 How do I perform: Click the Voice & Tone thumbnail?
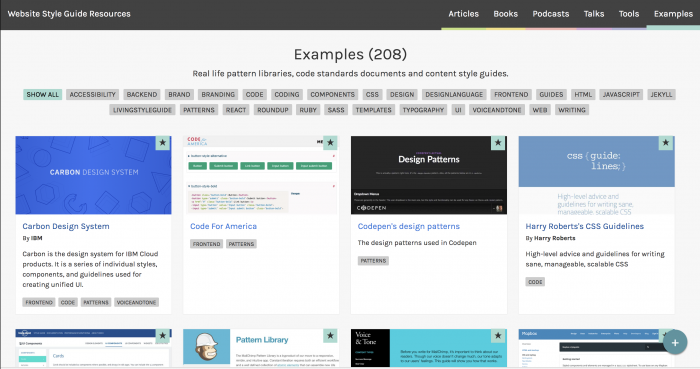[x=429, y=348]
